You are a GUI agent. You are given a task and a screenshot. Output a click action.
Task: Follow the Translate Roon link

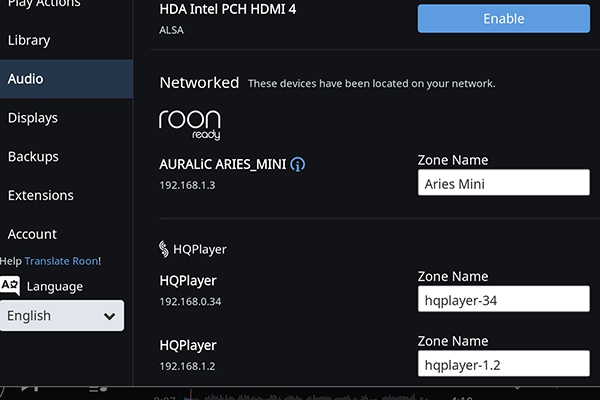point(61,261)
